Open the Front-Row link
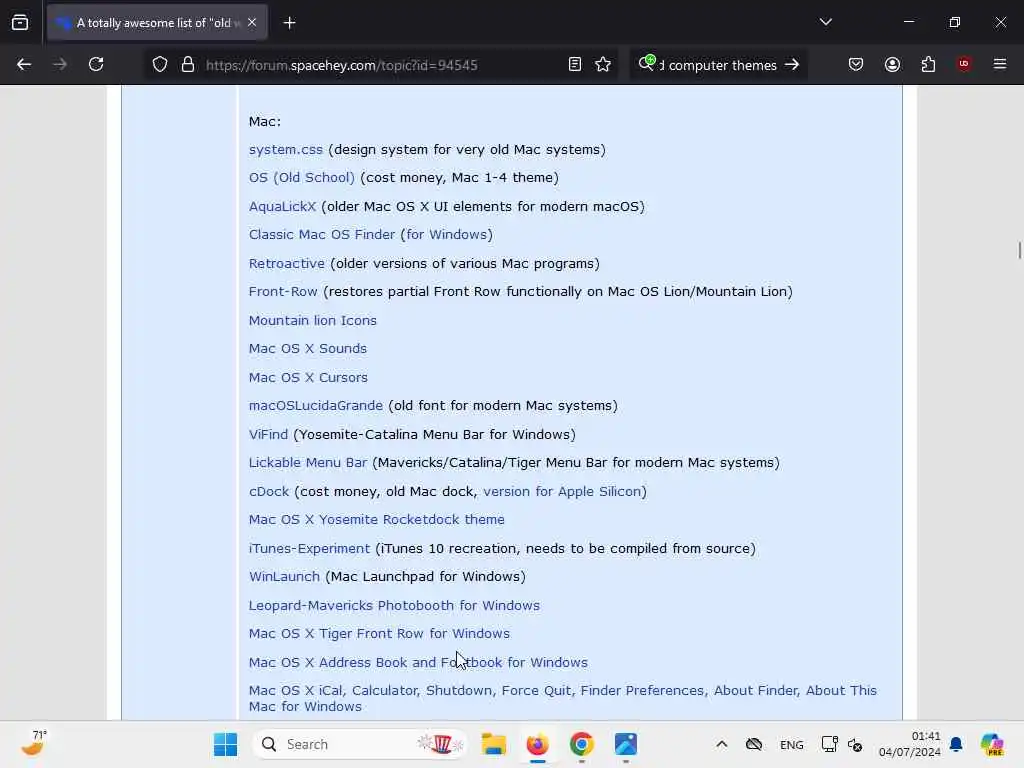The height and width of the screenshot is (768, 1024). [283, 291]
